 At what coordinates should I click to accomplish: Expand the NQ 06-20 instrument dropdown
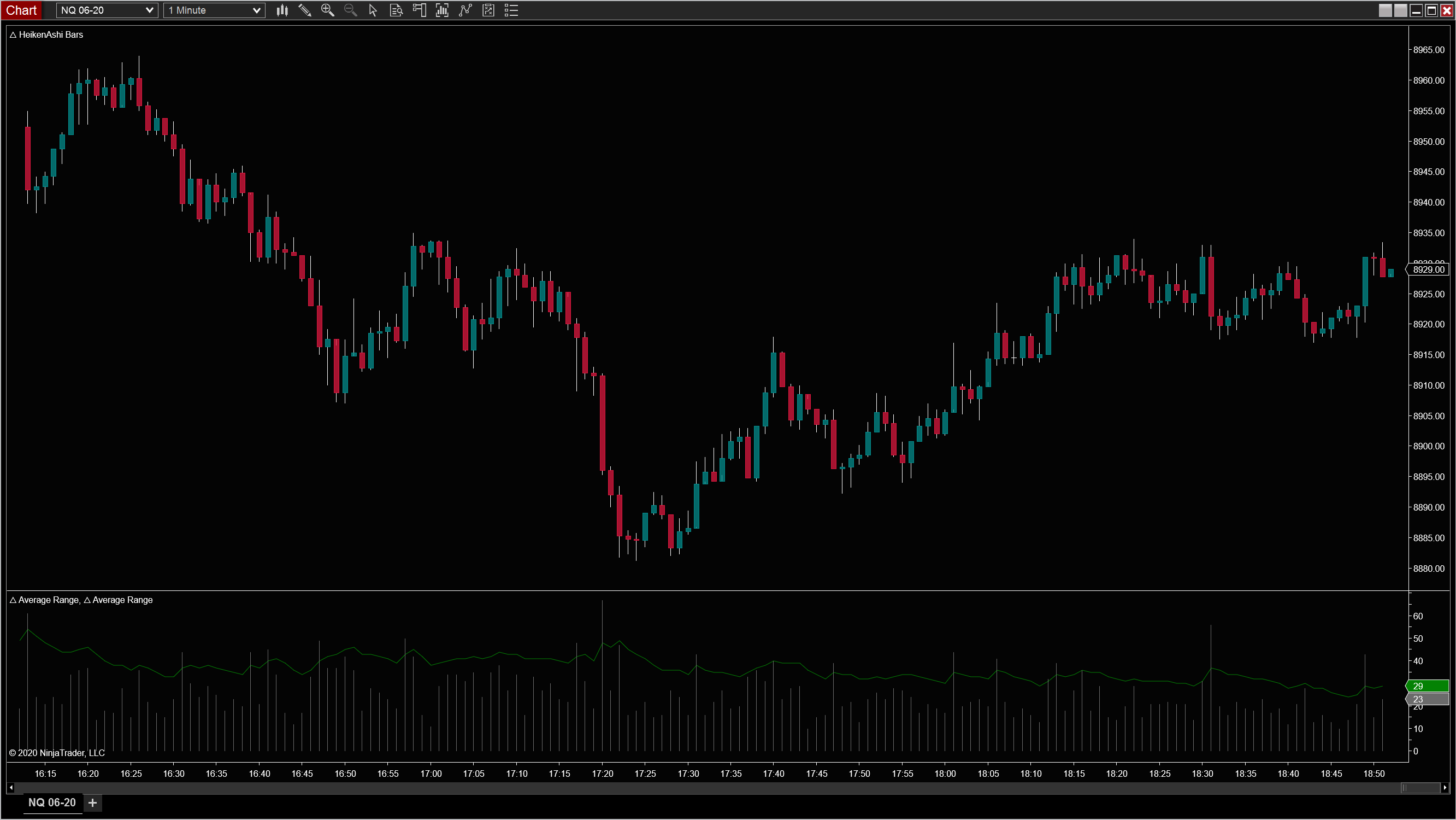coord(149,10)
